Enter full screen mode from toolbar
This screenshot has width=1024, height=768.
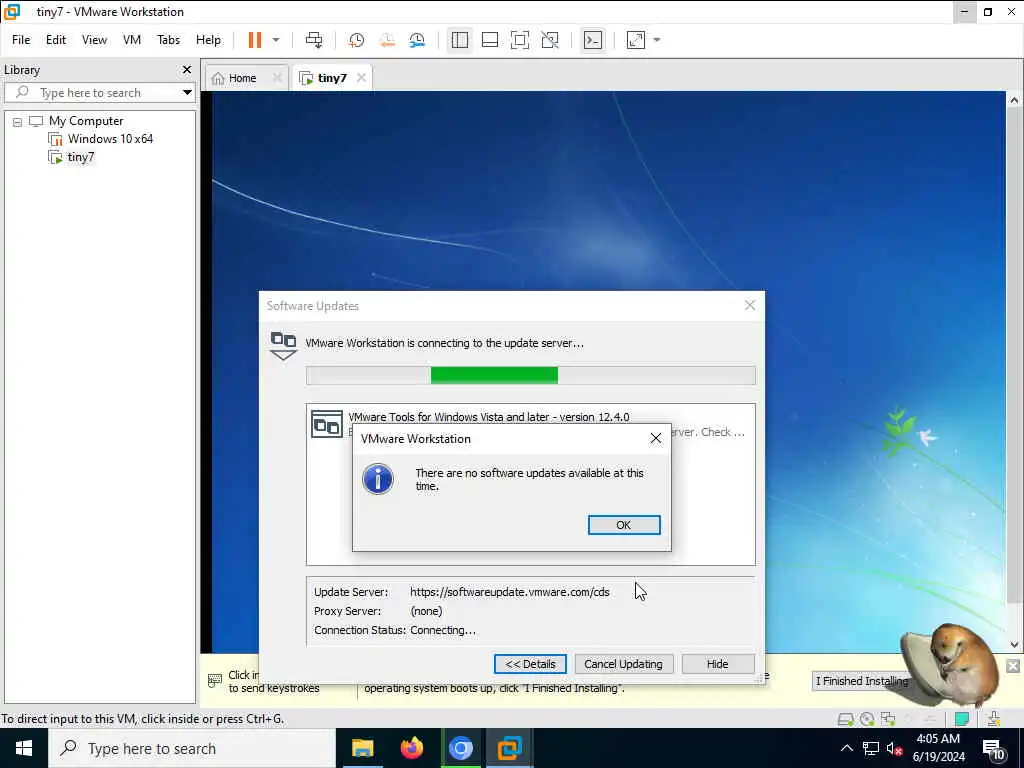520,40
